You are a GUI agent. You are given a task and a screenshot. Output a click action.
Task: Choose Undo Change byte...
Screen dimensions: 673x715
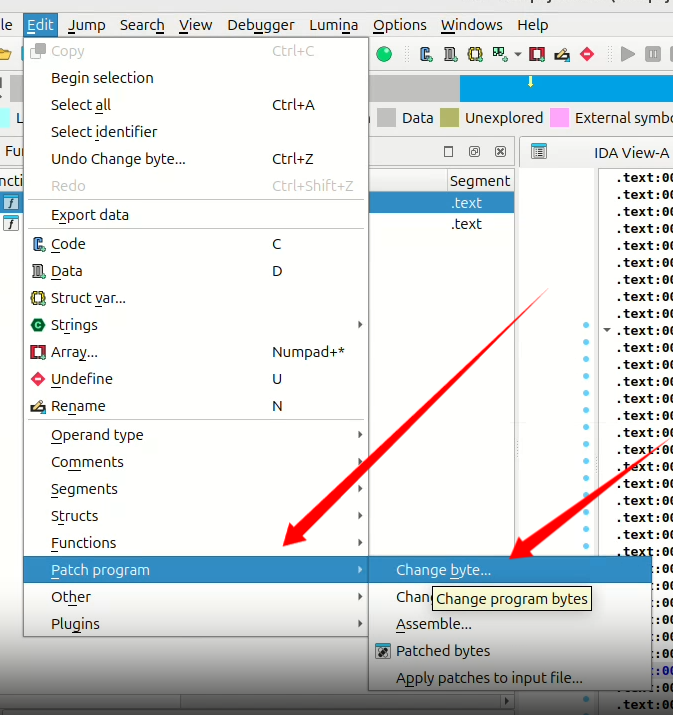(196, 159)
